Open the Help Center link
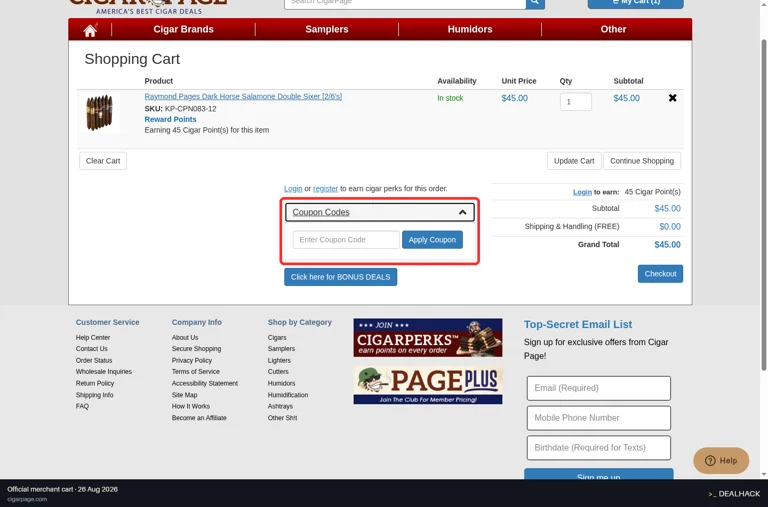768x507 pixels. 93,338
